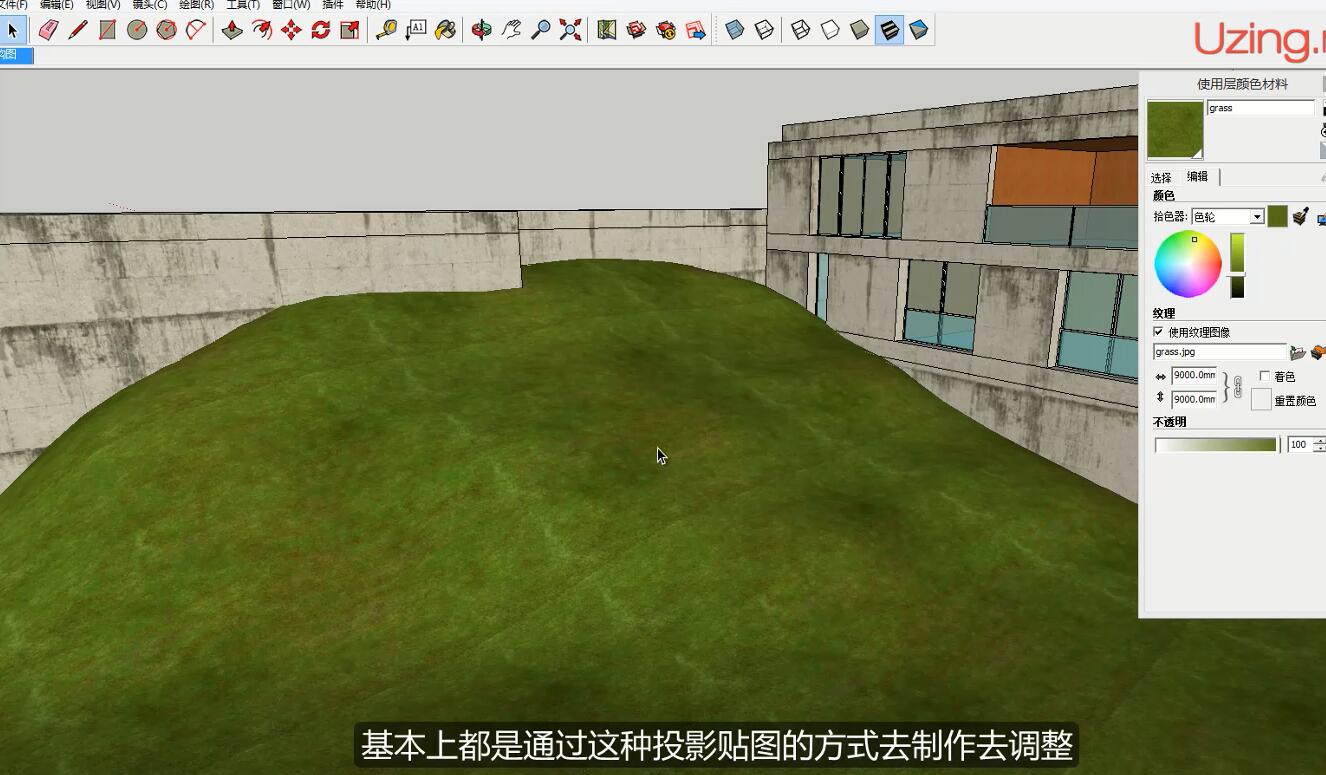This screenshot has height=775, width=1326.
Task: Open the 拾色器 color picker dropdown
Action: click(1256, 217)
